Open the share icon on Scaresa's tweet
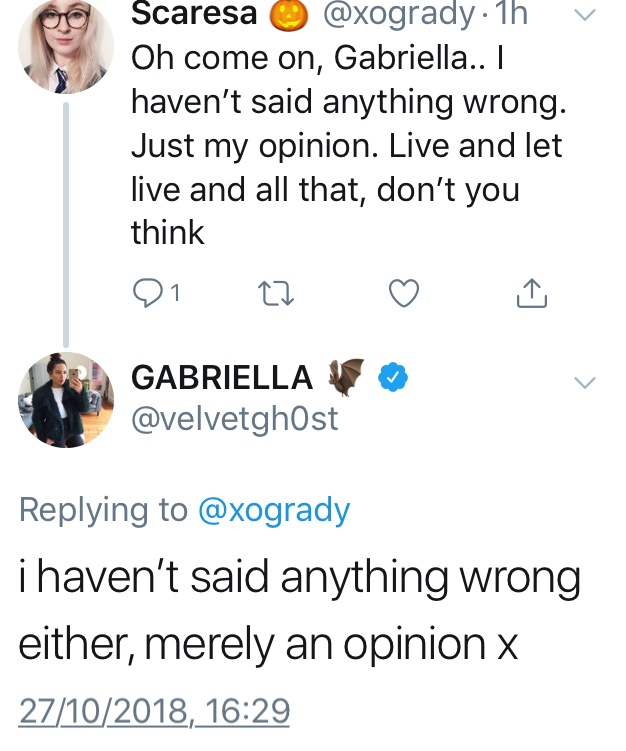The image size is (626, 751). (531, 293)
